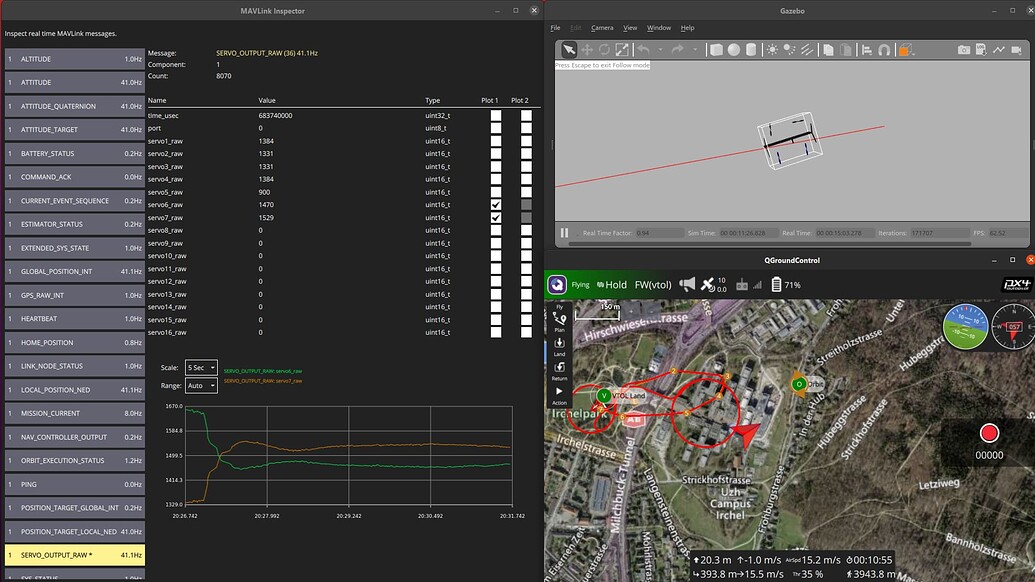Open the Plan view in QGroundControl
This screenshot has height=582, width=1035.
[559, 321]
